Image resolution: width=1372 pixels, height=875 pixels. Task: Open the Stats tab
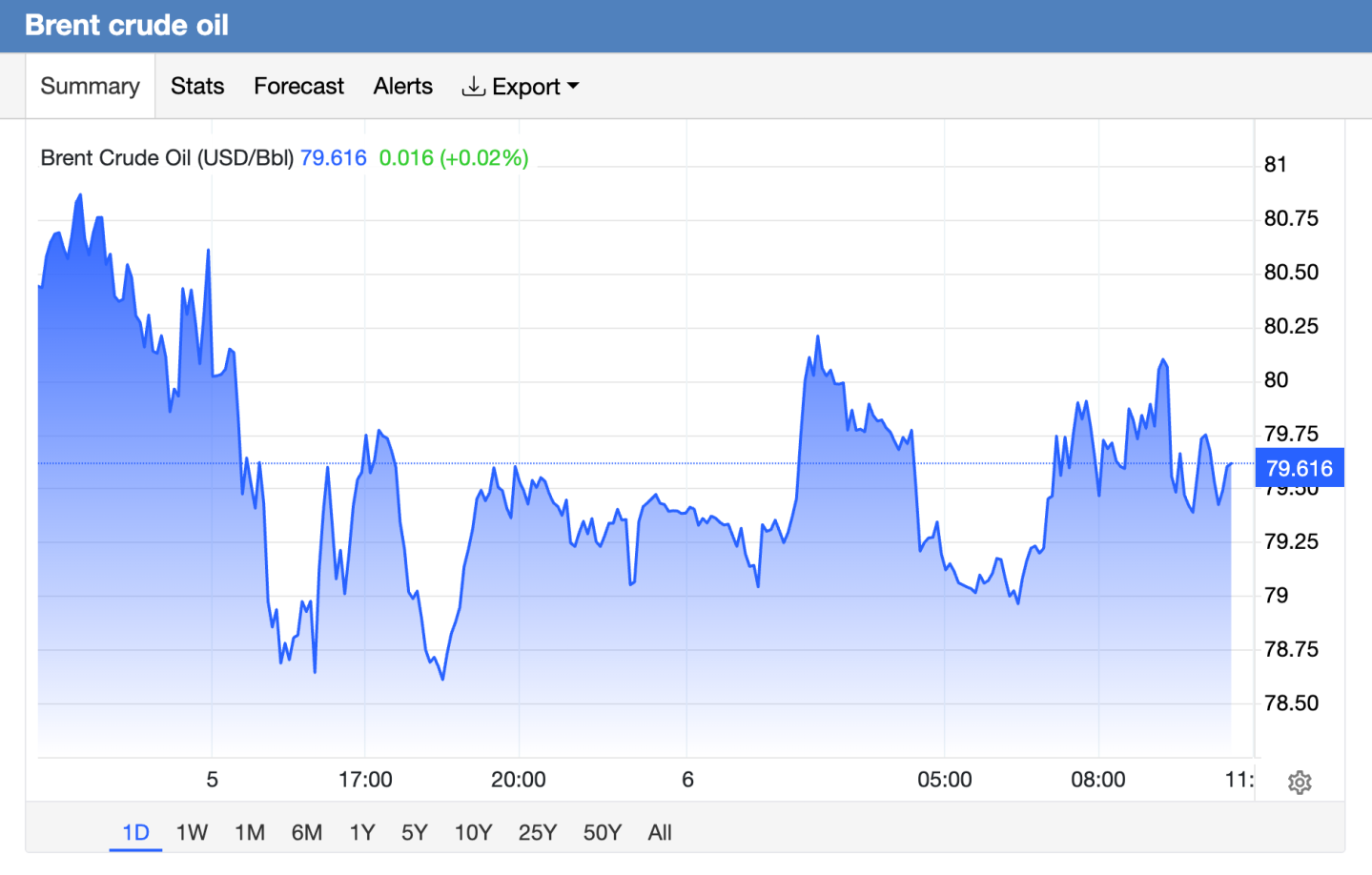[197, 86]
